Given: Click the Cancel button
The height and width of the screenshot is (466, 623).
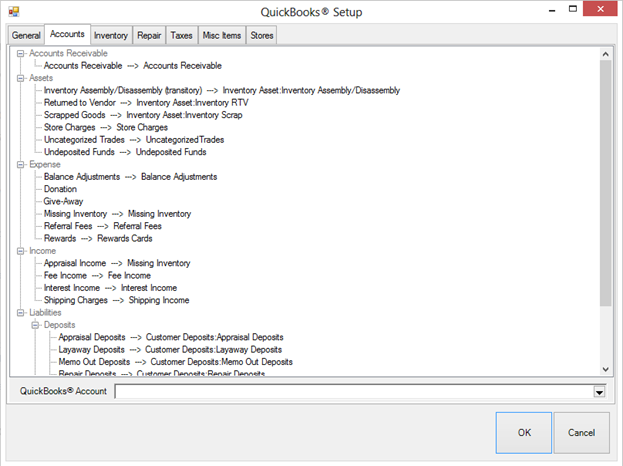Looking at the screenshot, I should click(581, 432).
